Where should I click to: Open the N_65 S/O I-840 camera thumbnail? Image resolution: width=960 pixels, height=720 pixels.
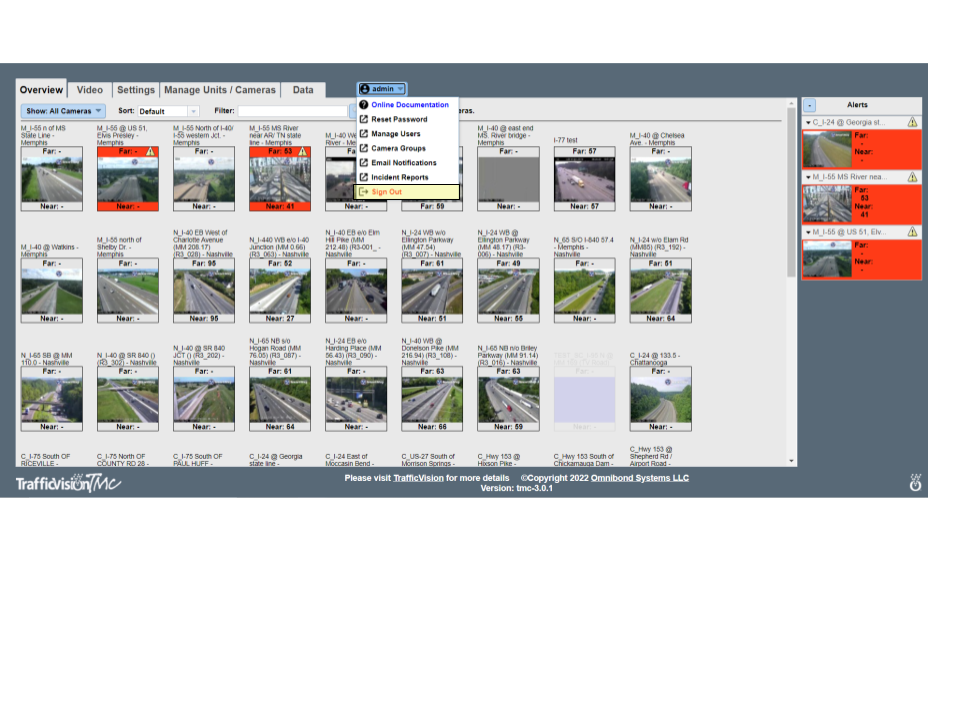(x=585, y=291)
